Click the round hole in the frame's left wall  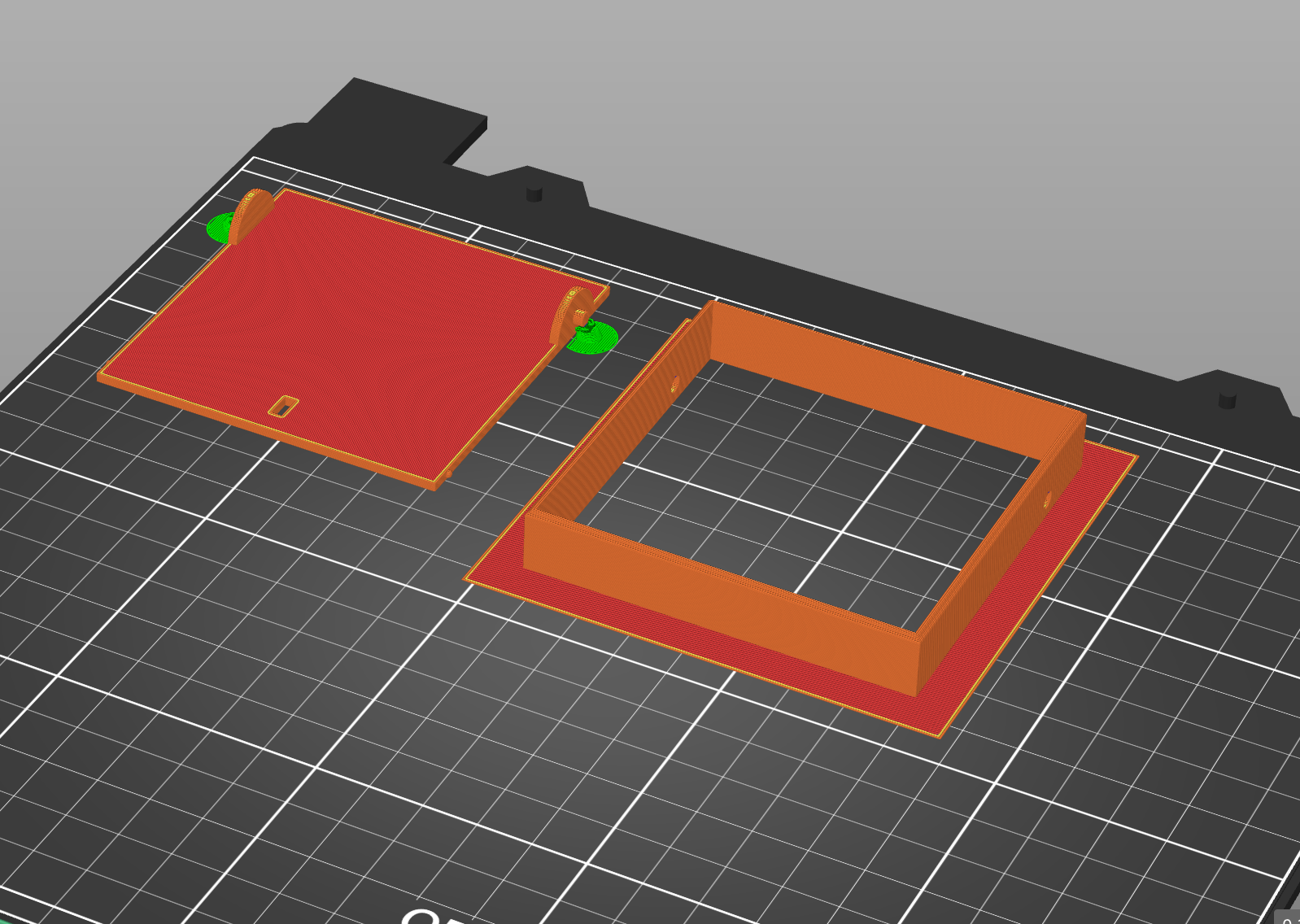click(x=674, y=384)
